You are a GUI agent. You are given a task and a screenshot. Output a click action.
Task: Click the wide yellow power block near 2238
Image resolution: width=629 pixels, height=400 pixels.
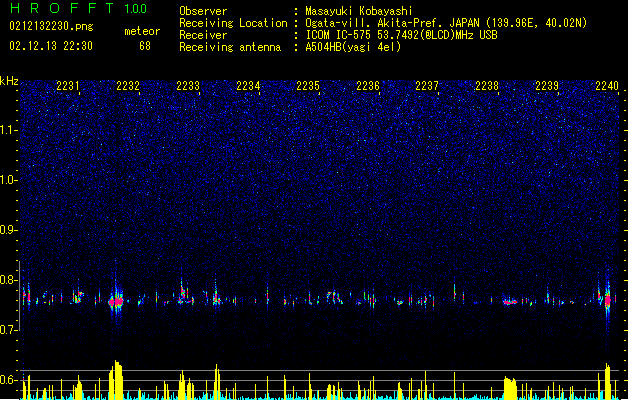[x=510, y=388]
